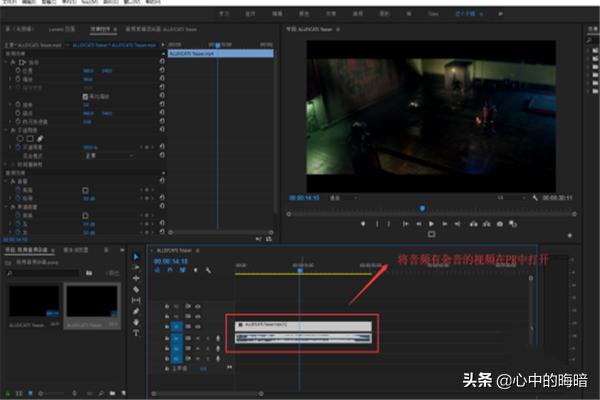Viewport: 600px width, 400px height.
Task: Click the timeline timecode 00:00:14:15
Action: tap(170, 261)
